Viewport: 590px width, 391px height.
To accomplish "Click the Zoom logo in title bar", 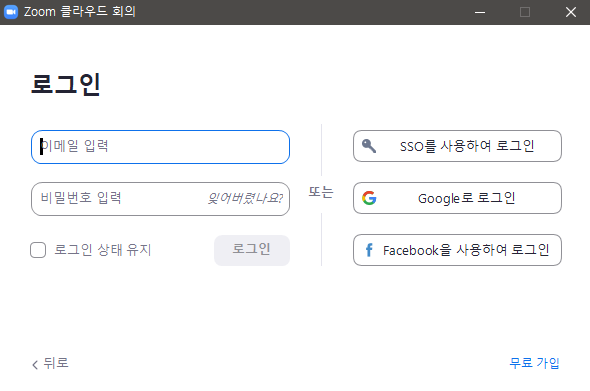I will [11, 12].
